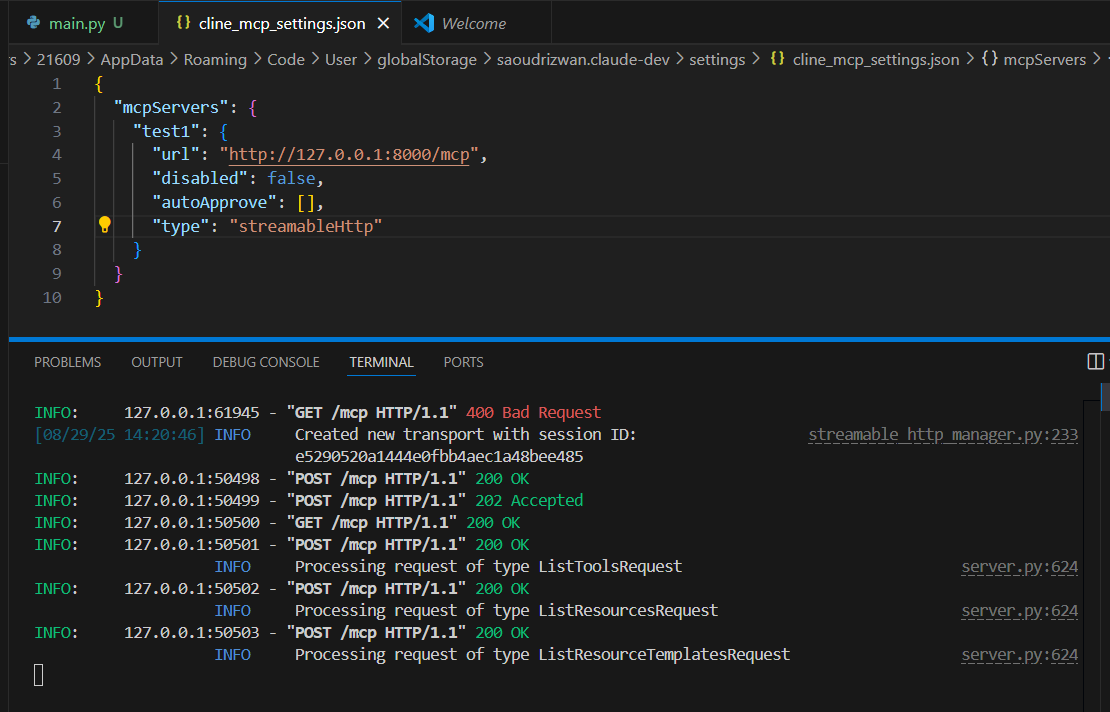Click line number 10 in the gutter

click(52, 297)
